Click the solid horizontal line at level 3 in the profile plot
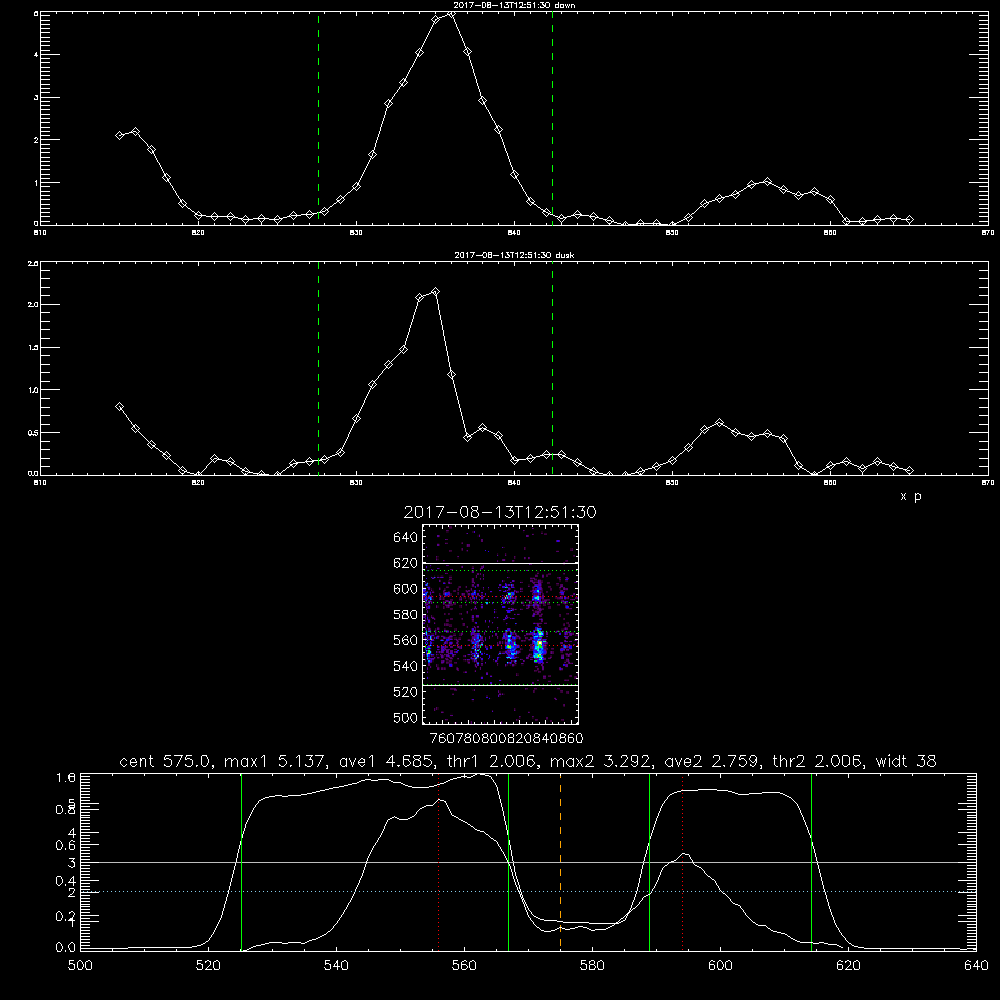1000x1000 pixels. point(528,862)
